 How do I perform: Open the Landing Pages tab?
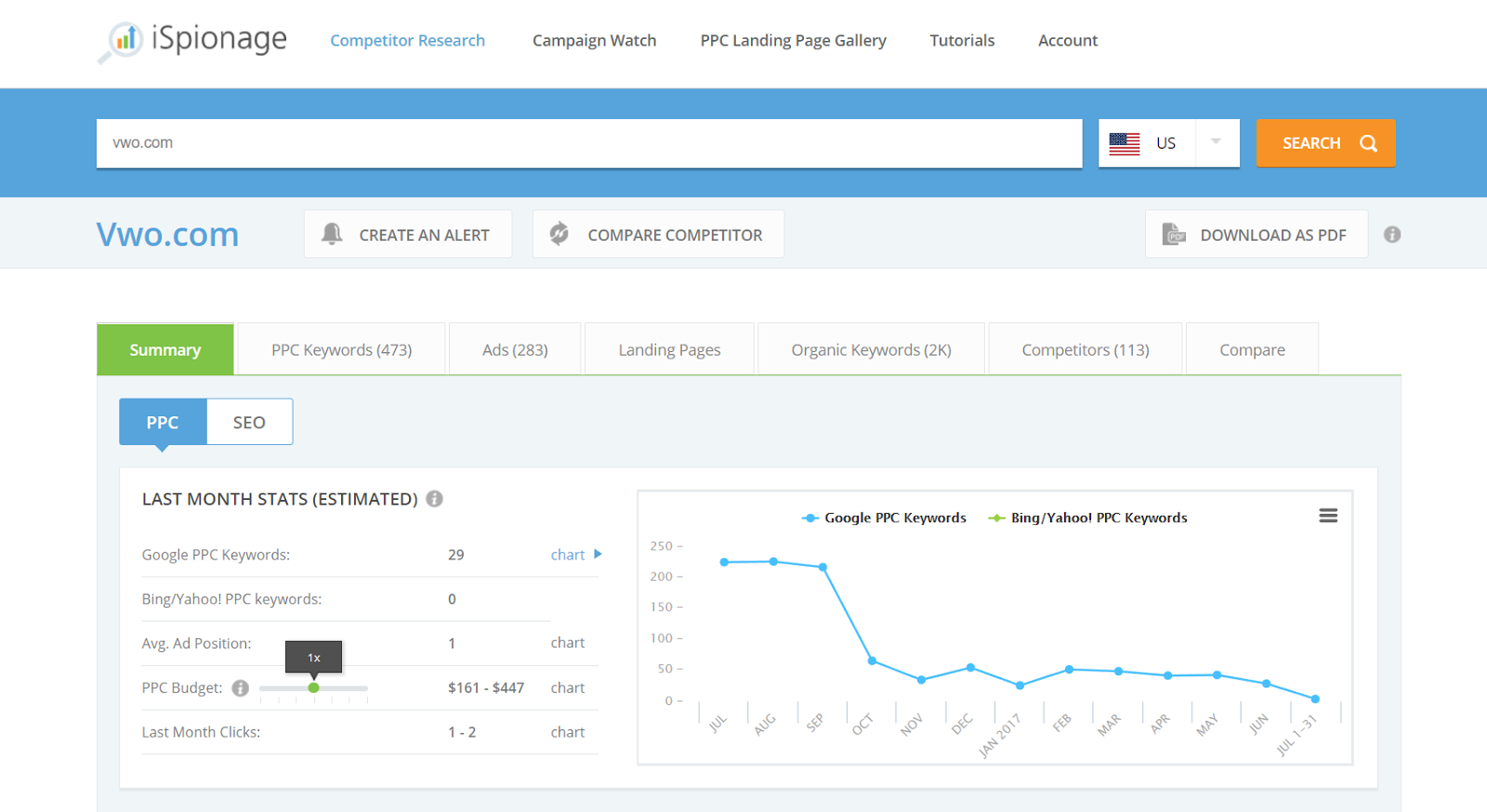tap(669, 349)
